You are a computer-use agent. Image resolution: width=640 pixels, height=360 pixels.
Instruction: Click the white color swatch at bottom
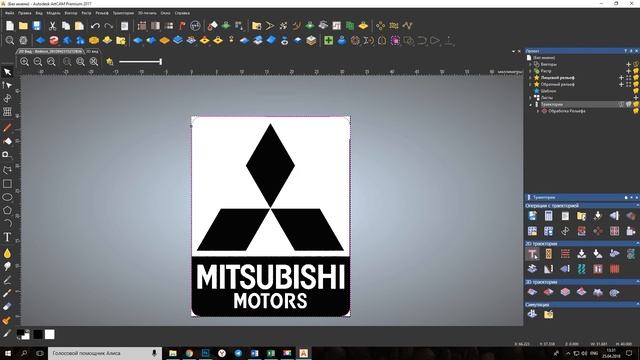pyautogui.click(x=50, y=335)
